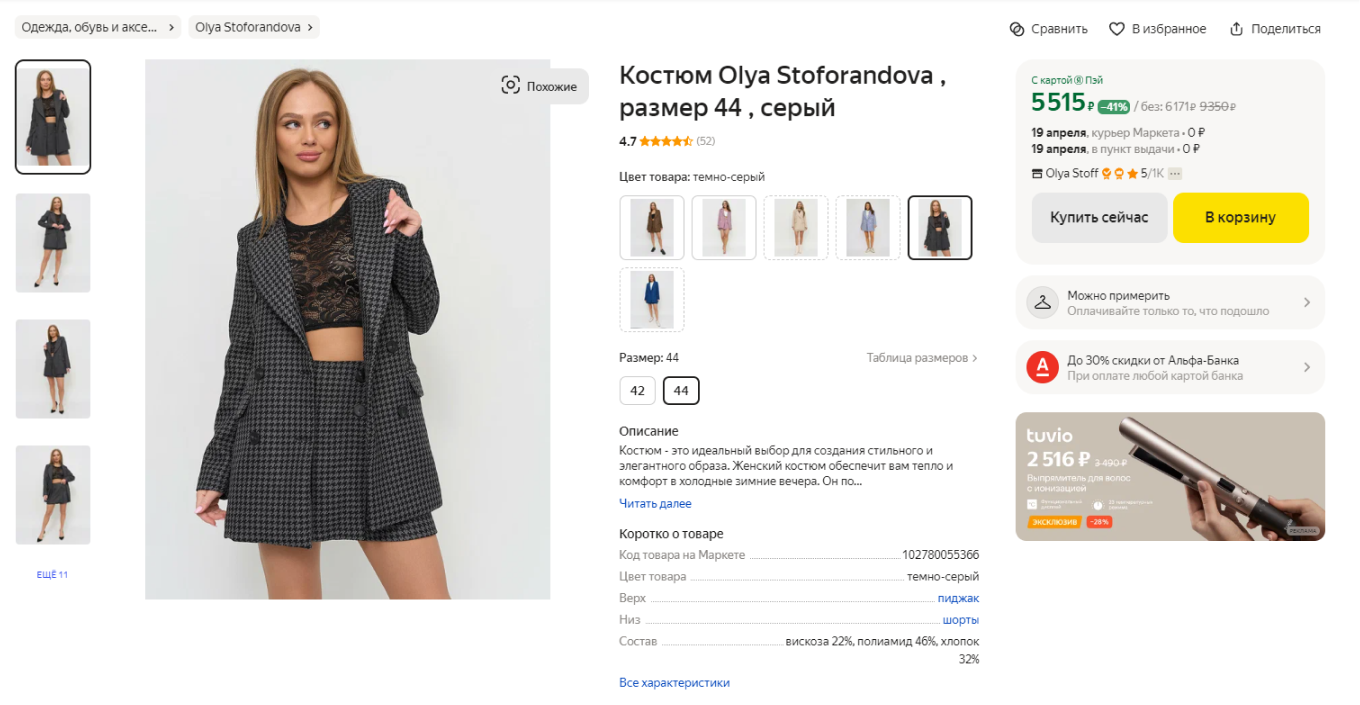Click the three-dots icon beside Olya Stoff
Screen dimensions: 1360x705
click(1175, 174)
